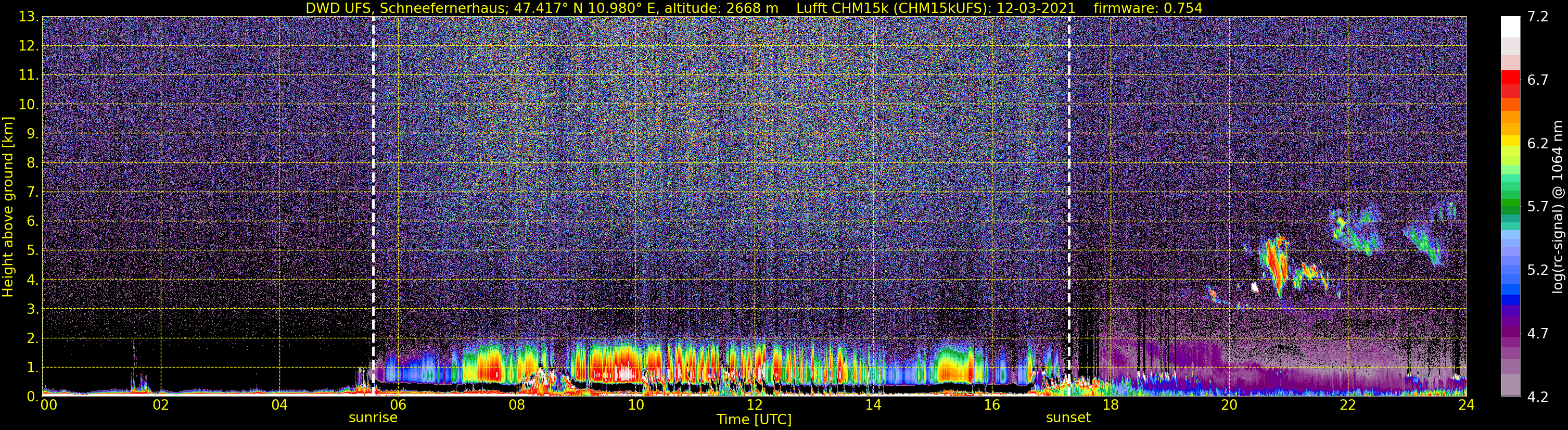Click the time axis tick label '10'
The height and width of the screenshot is (430, 1568).
[635, 405]
